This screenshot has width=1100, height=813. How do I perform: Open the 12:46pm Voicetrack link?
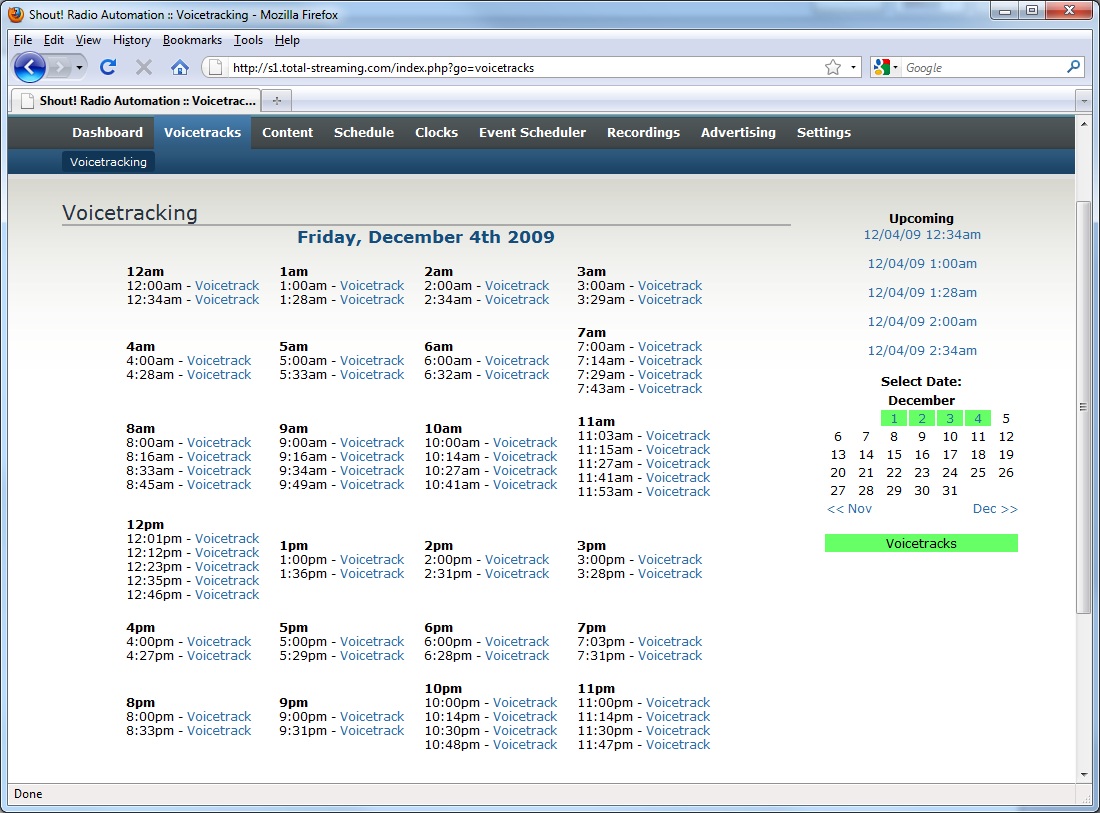pos(227,595)
